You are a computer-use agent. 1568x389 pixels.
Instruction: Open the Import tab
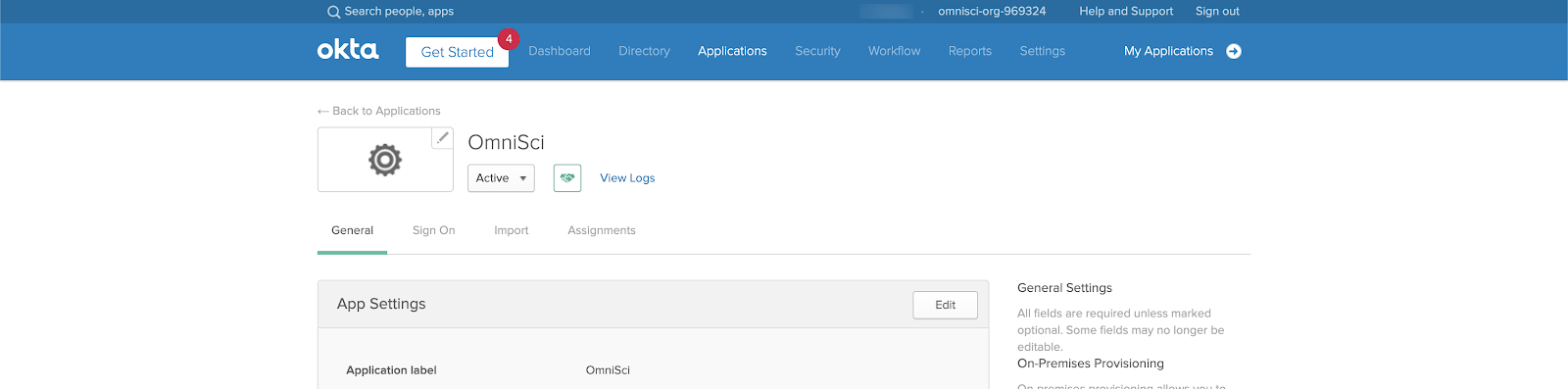pos(512,230)
